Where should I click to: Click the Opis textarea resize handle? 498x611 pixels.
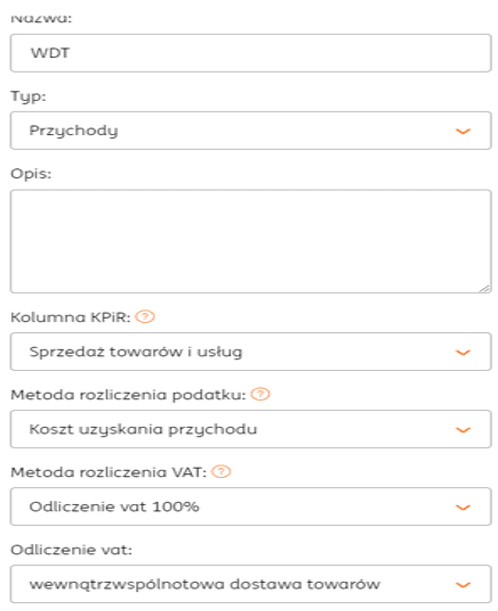[485, 288]
